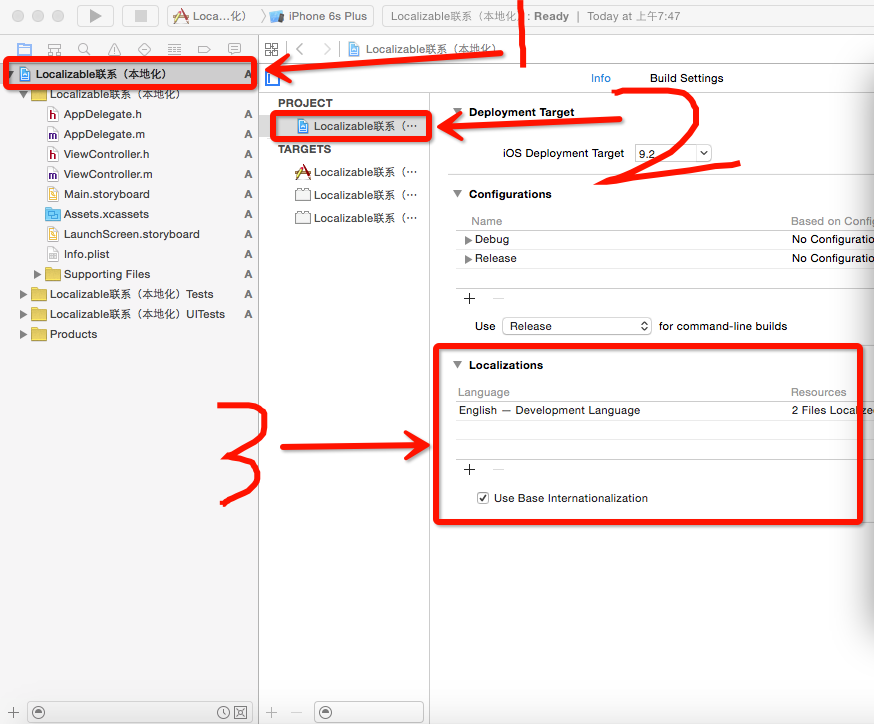This screenshot has width=874, height=724.
Task: Click the Run (play) button
Action: [95, 16]
